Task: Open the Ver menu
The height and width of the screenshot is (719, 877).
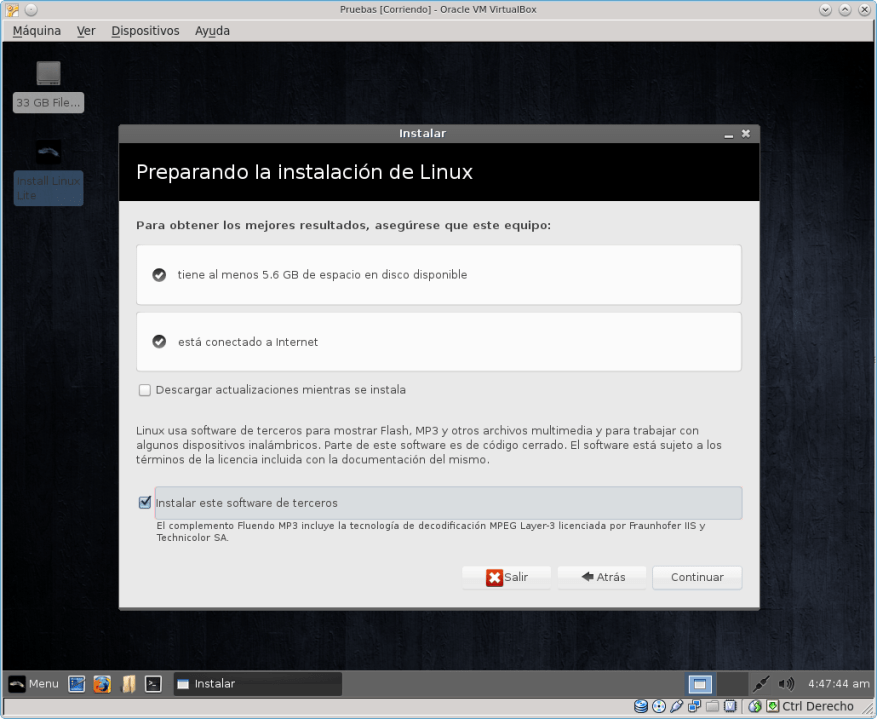Action: 86,31
